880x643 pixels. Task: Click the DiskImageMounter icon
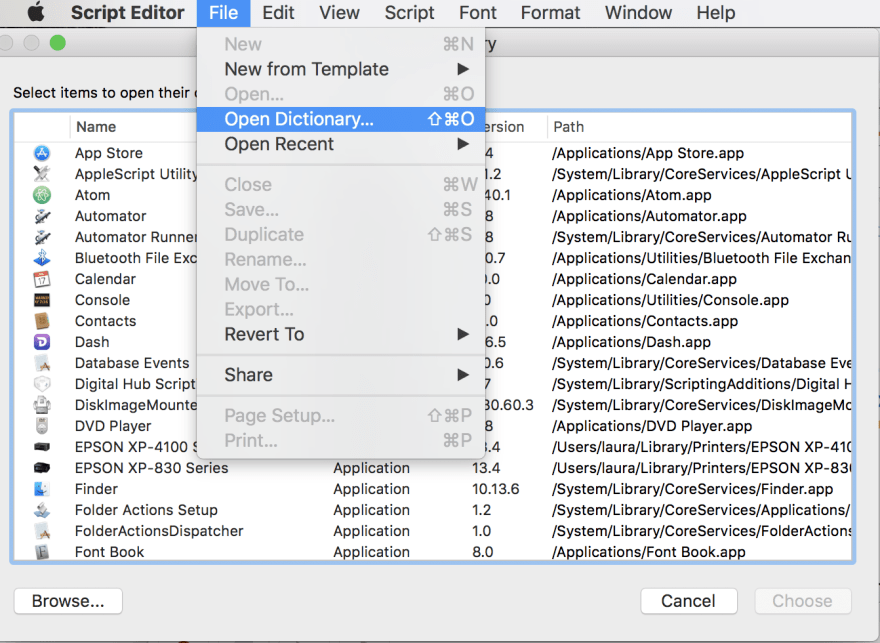42,405
